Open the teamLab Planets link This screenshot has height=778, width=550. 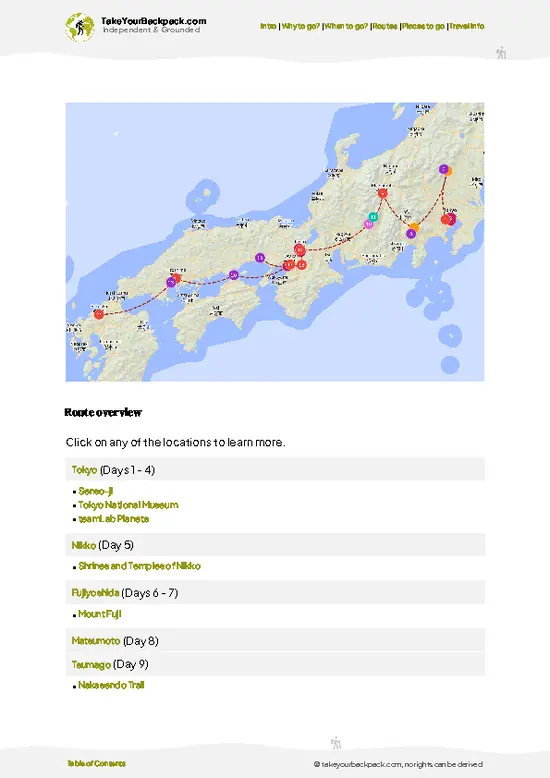coord(114,519)
